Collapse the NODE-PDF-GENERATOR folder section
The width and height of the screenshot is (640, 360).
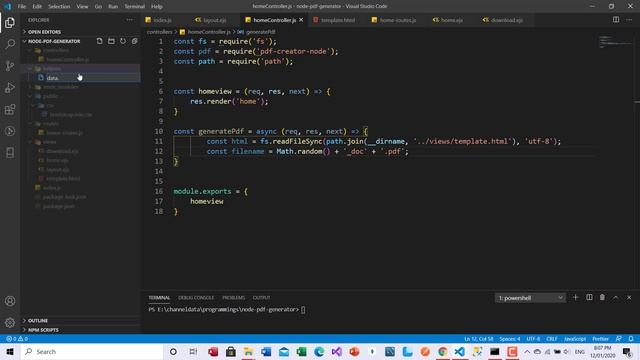(54, 41)
